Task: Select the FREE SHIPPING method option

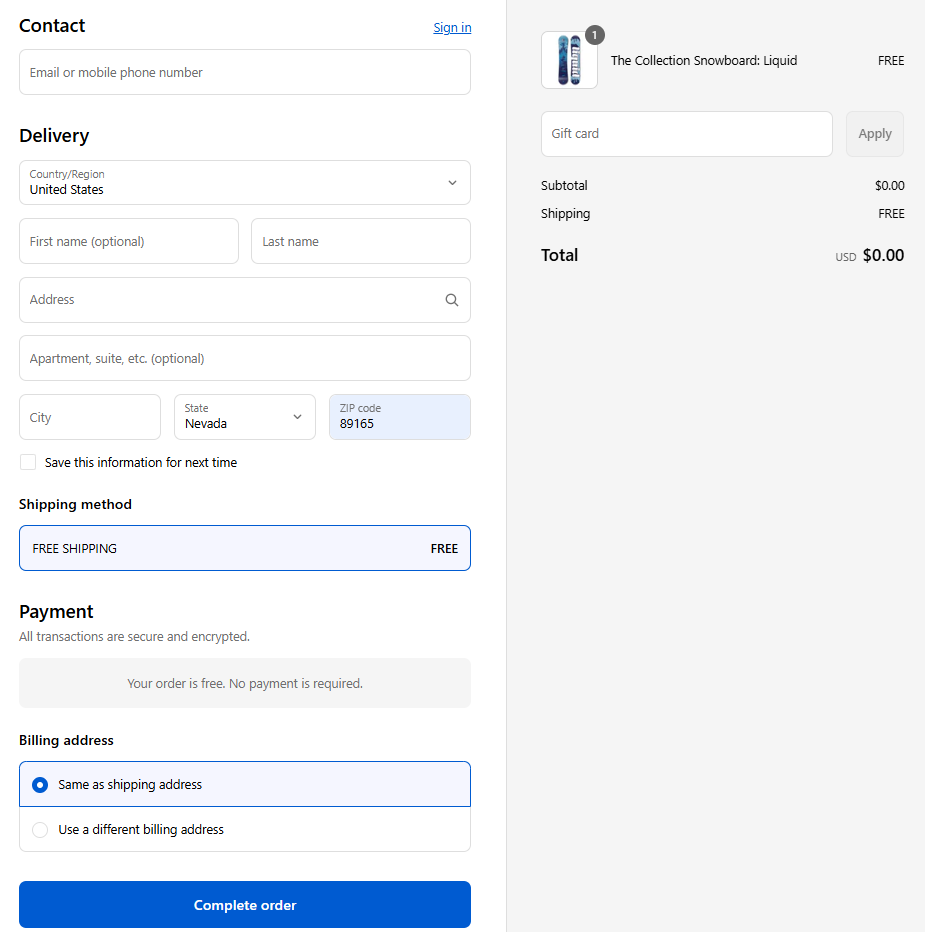Action: coord(244,548)
